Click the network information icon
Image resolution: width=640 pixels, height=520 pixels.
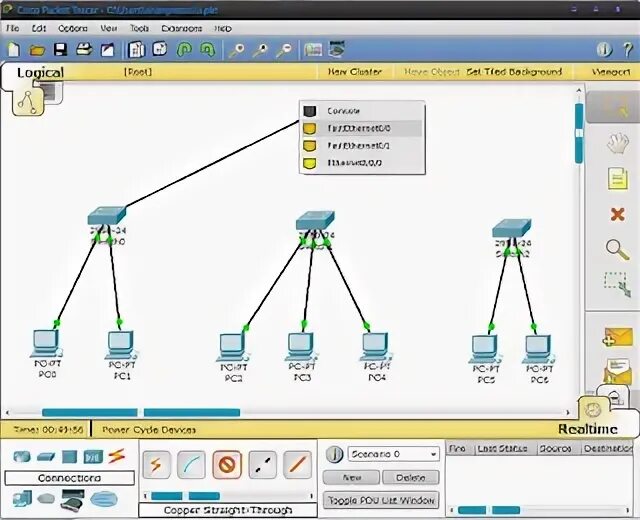pos(604,50)
